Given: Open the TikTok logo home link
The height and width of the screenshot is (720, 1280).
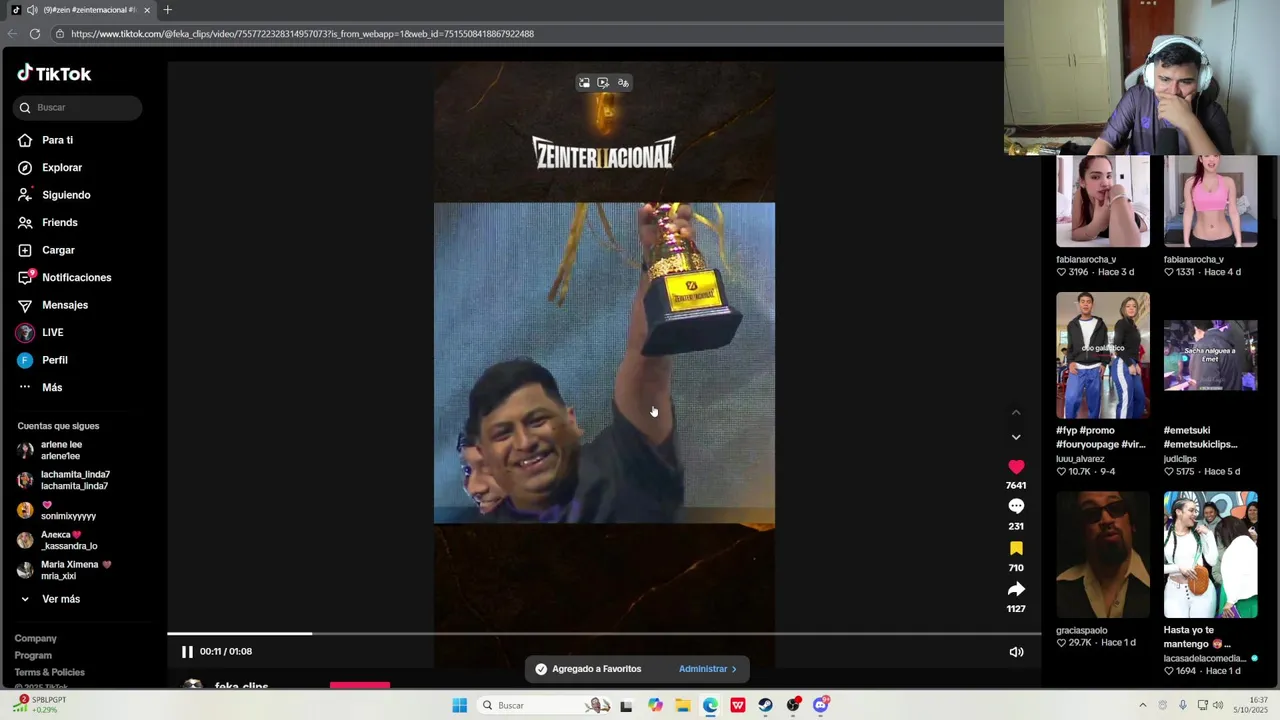Looking at the screenshot, I should 54,73.
